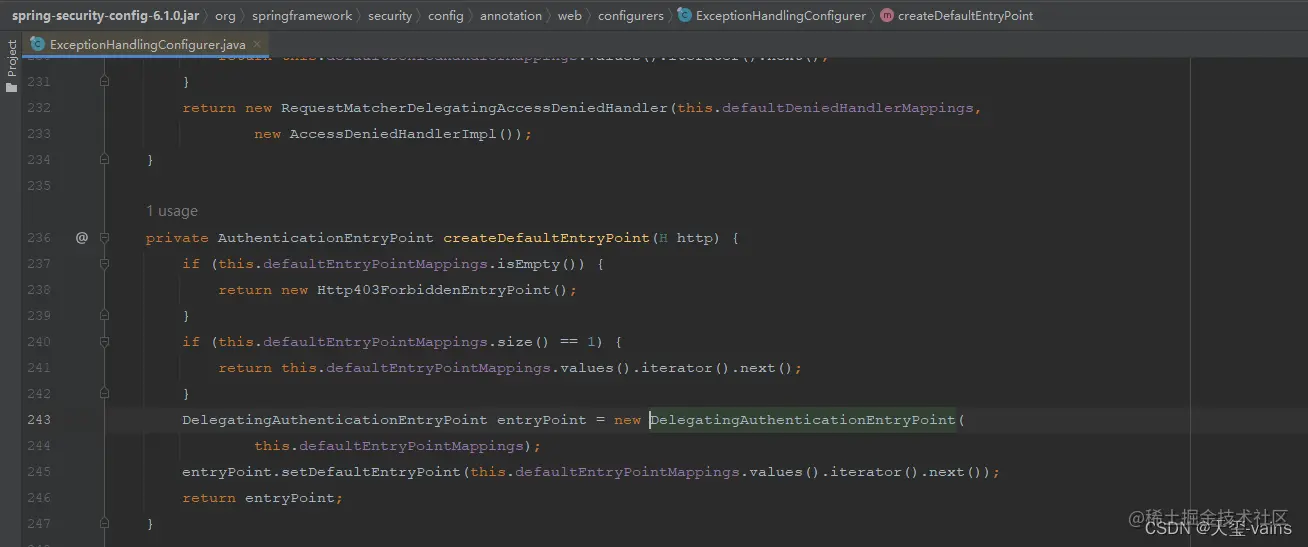The height and width of the screenshot is (547, 1308).
Task: Toggle fold marker at line 231
Action: [x=105, y=82]
